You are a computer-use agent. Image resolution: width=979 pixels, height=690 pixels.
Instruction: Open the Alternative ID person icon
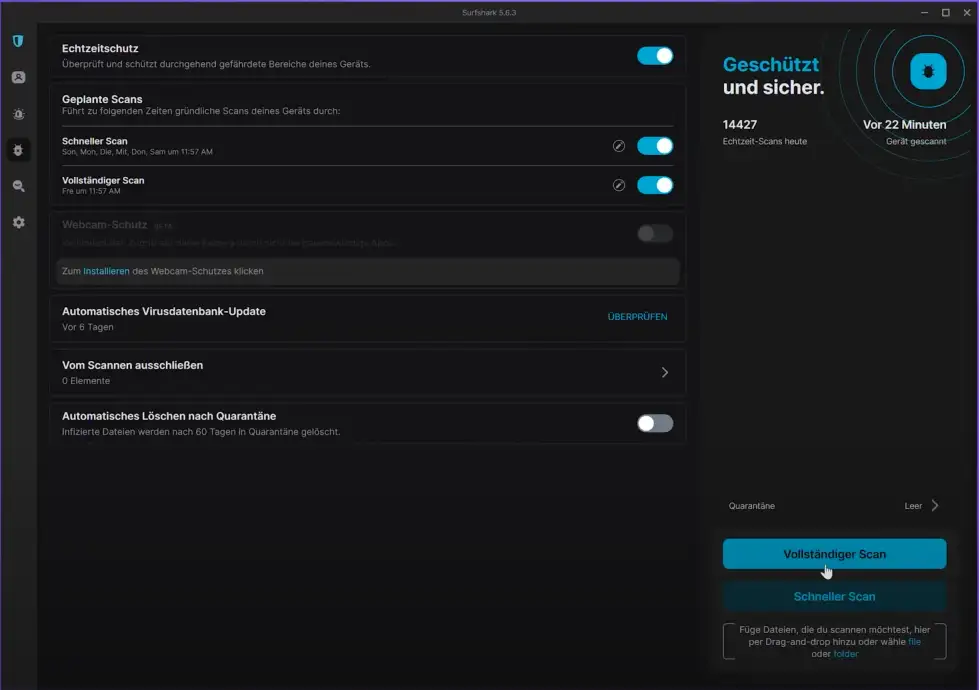coord(18,78)
